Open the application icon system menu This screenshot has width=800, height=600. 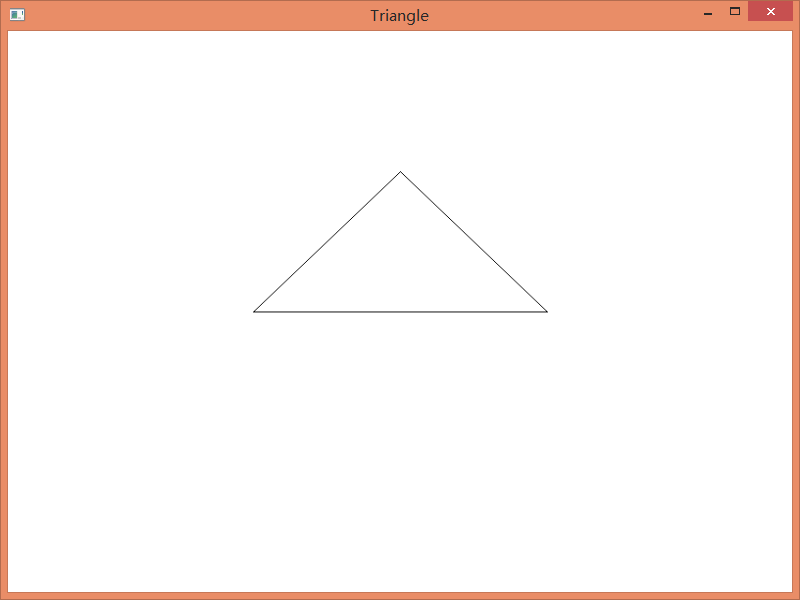(x=17, y=15)
